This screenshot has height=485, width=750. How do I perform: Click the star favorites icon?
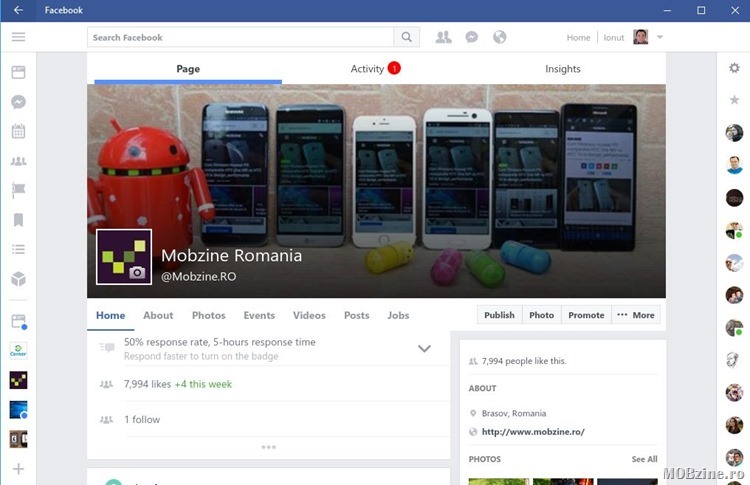click(x=734, y=99)
